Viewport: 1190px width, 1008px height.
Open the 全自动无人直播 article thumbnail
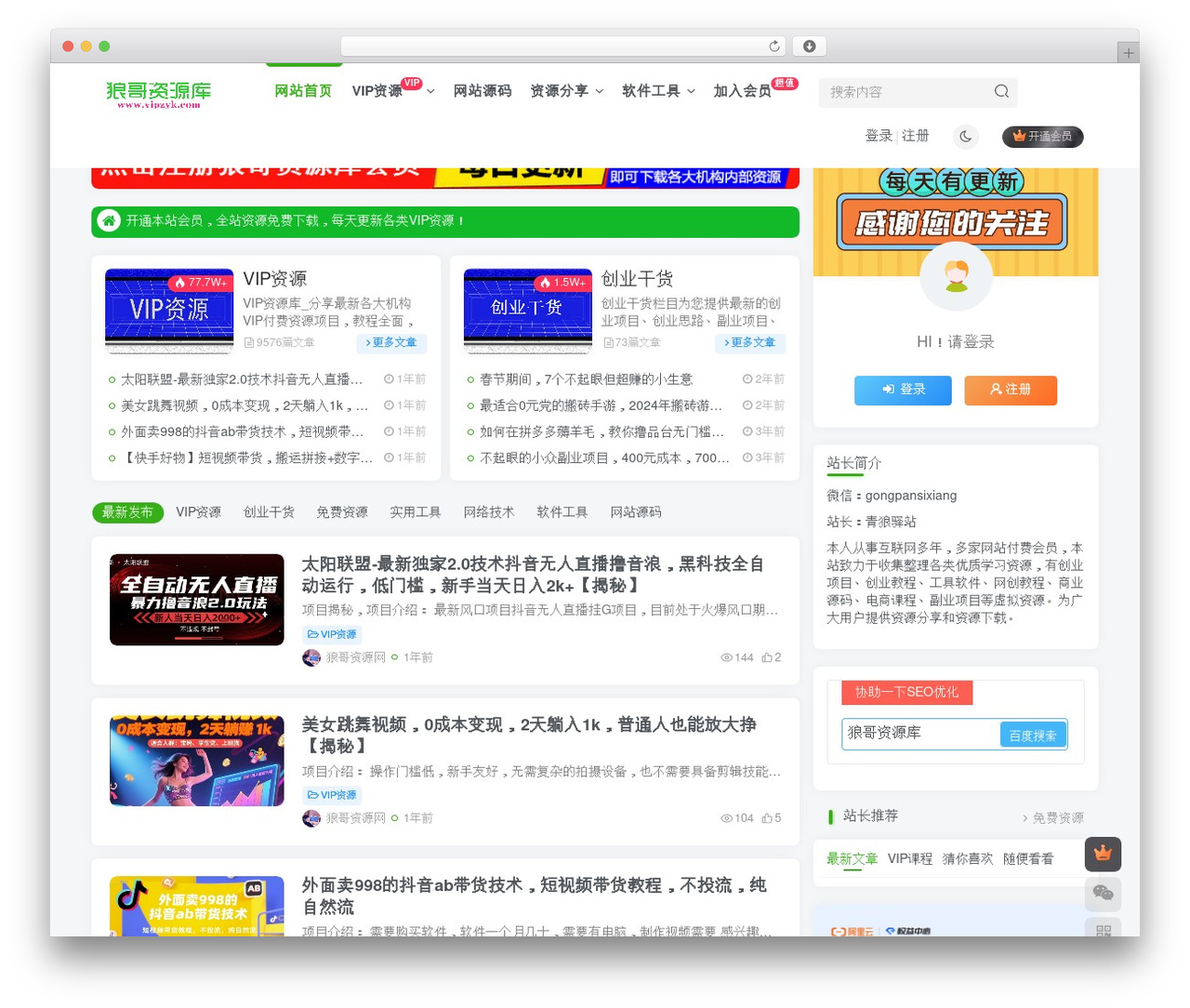click(x=197, y=600)
